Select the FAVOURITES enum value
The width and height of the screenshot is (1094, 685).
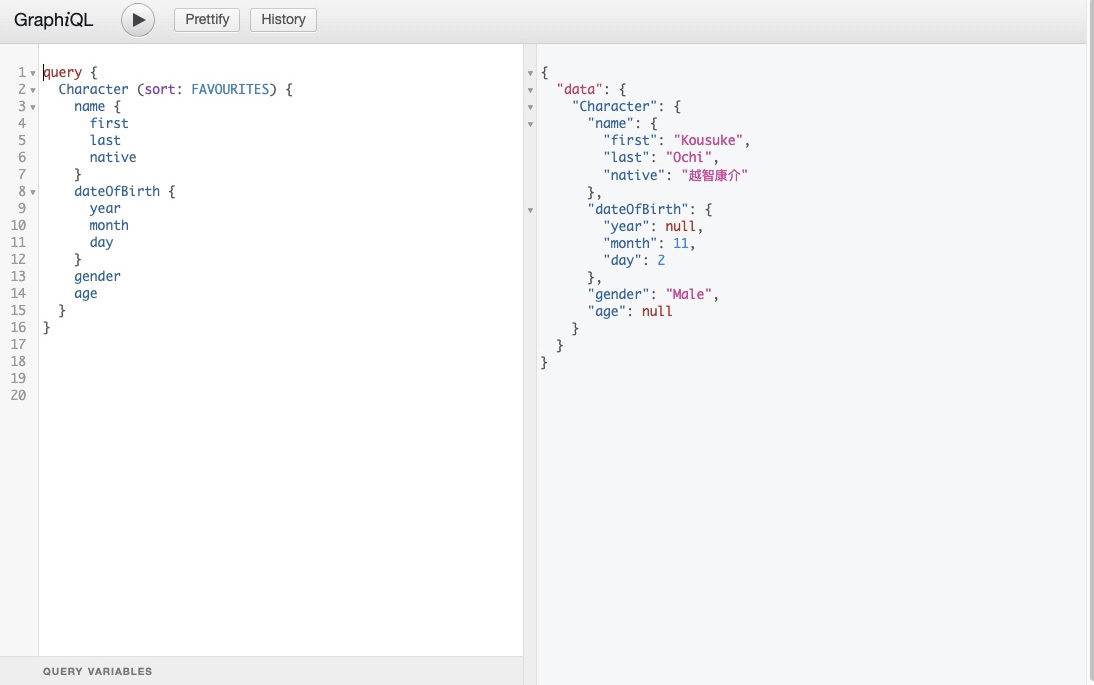230,89
